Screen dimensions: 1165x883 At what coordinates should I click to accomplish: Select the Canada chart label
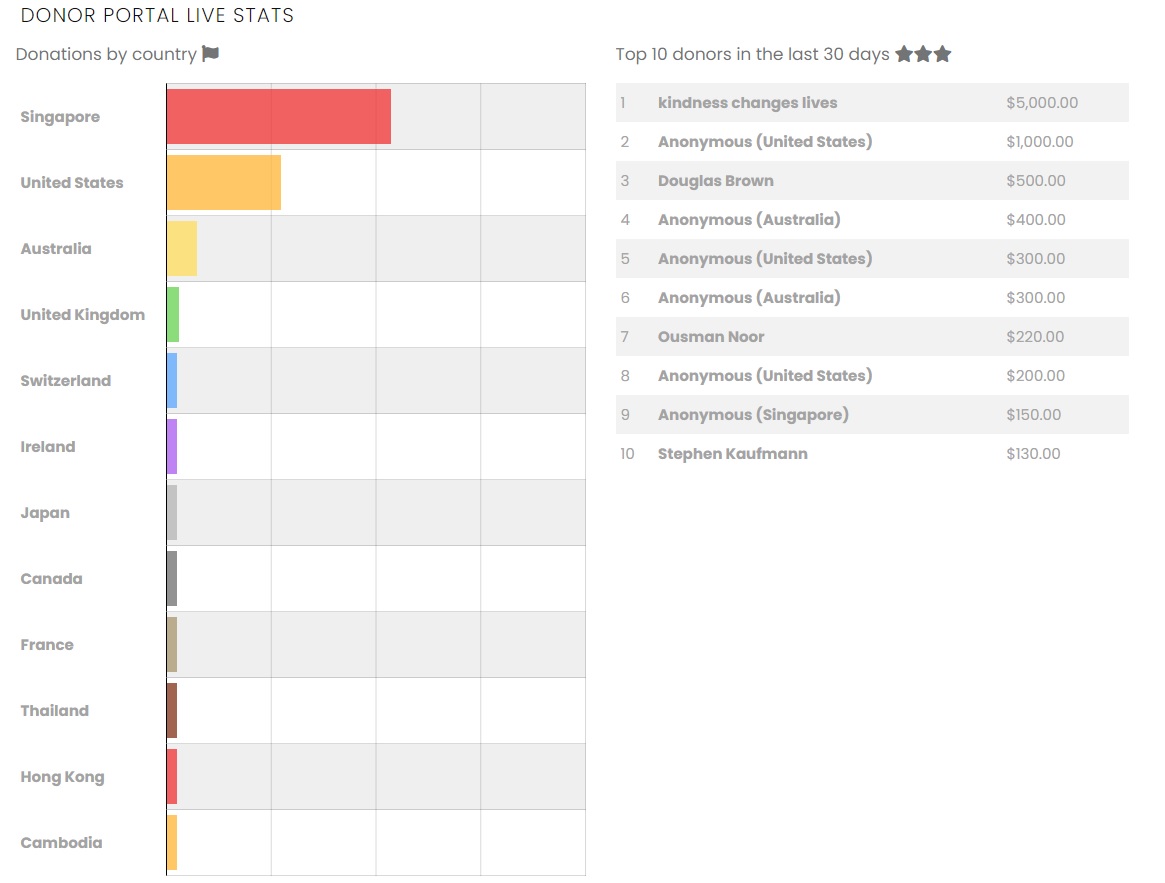coord(51,578)
